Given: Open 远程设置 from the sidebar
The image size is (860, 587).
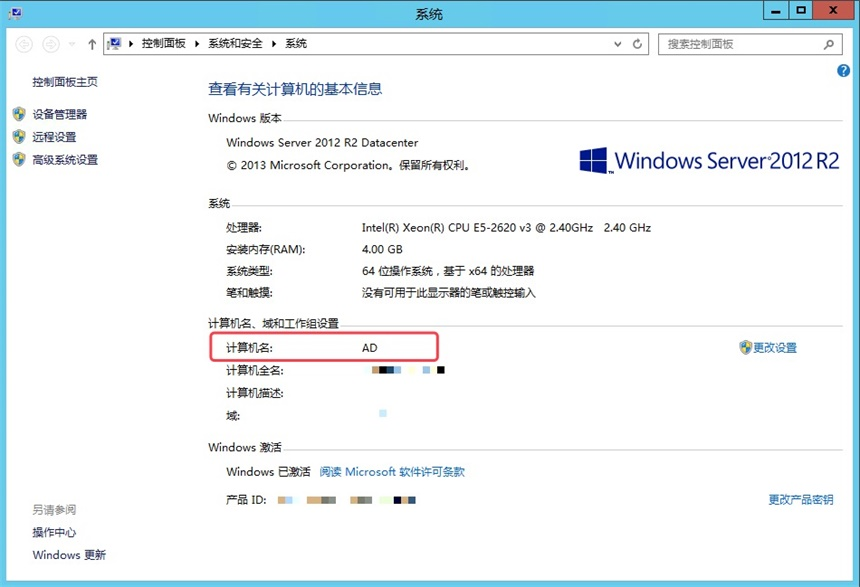Looking at the screenshot, I should [54, 137].
